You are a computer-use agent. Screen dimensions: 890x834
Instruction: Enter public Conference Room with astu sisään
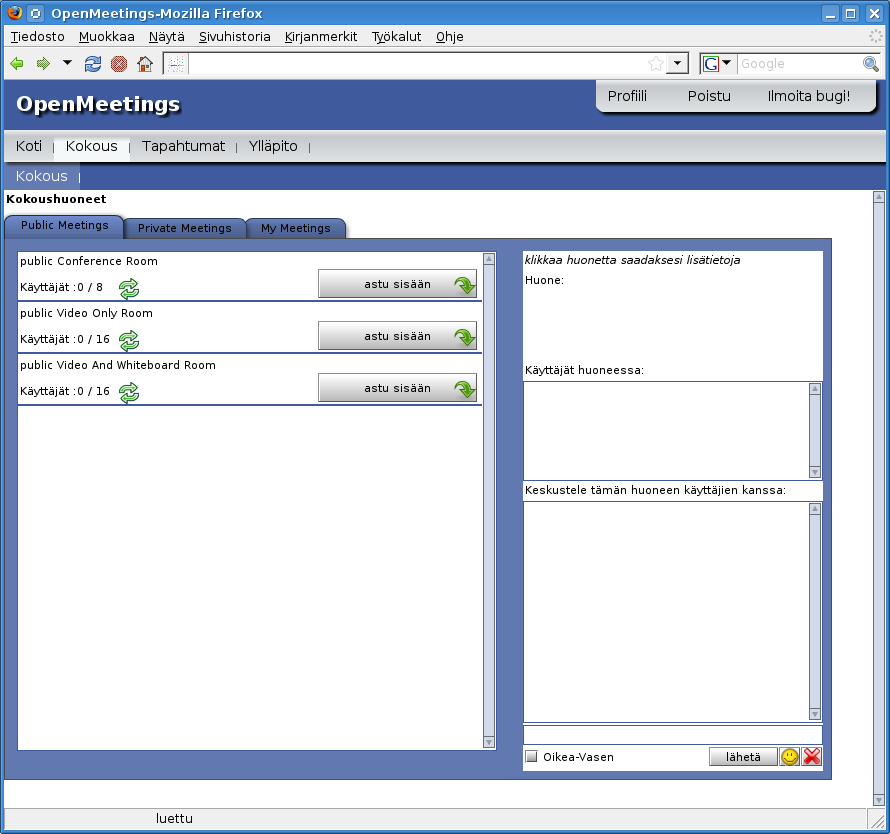click(397, 284)
